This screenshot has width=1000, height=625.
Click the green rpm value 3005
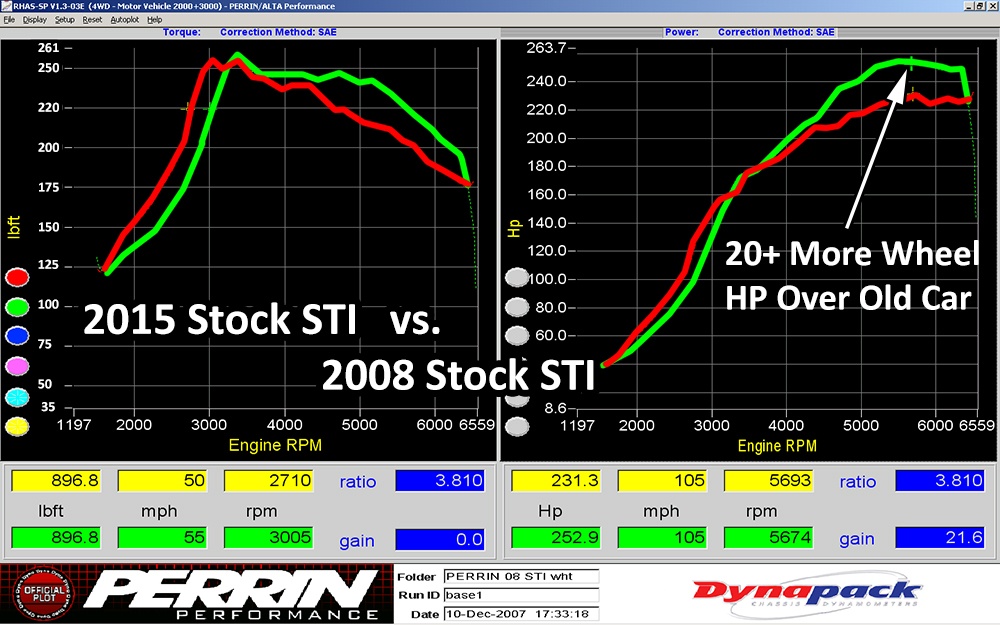pyautogui.click(x=268, y=537)
